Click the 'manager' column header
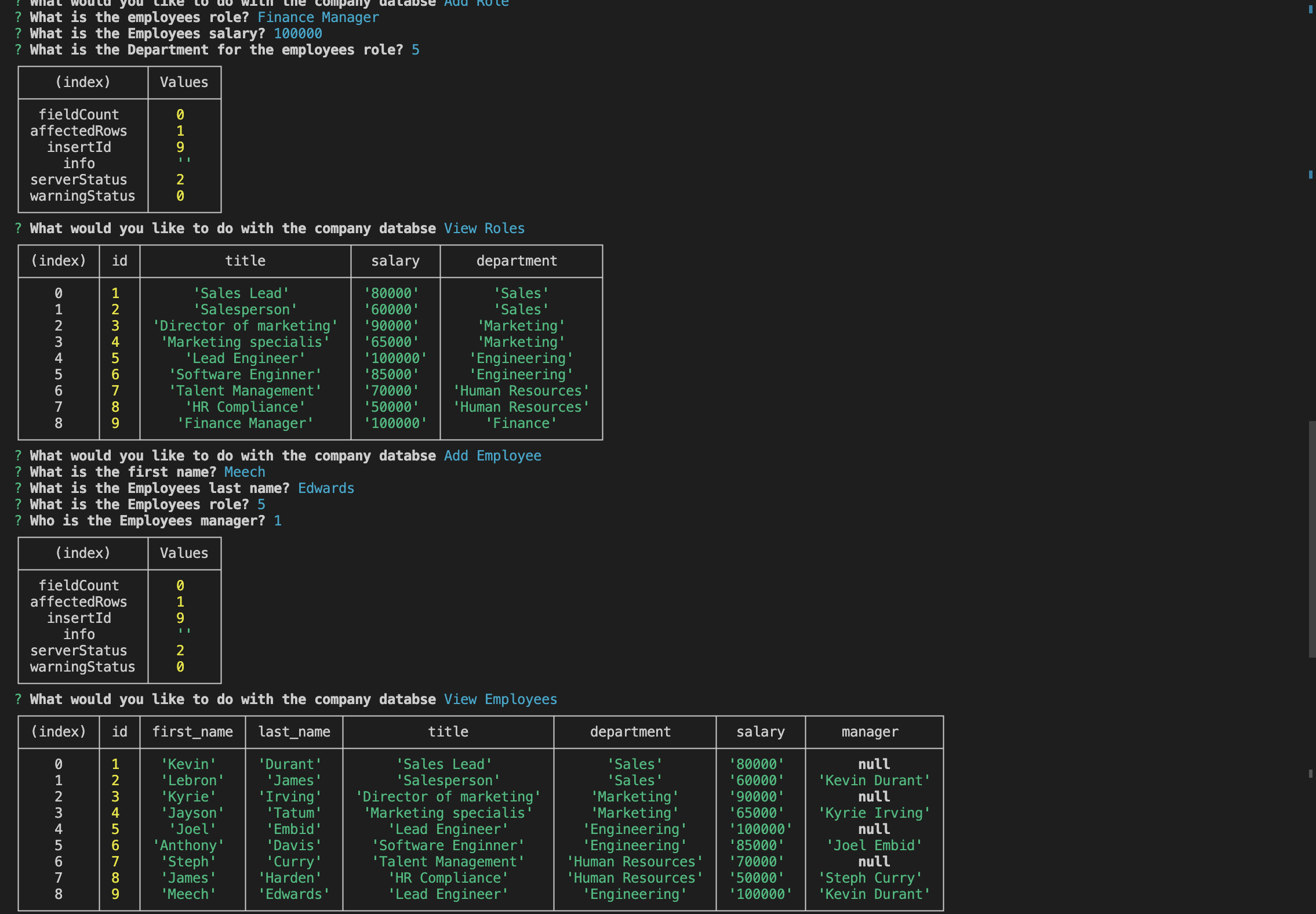Image resolution: width=1316 pixels, height=914 pixels. click(x=870, y=732)
